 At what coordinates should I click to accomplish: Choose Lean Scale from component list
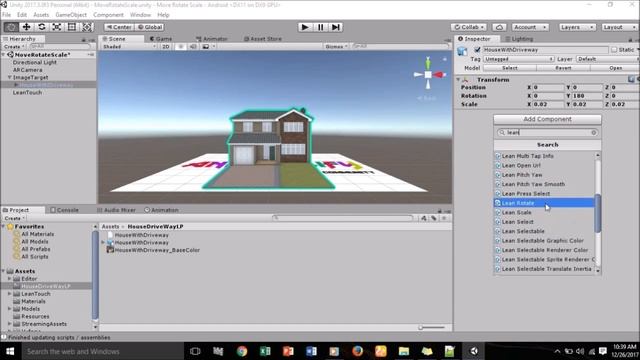point(544,212)
